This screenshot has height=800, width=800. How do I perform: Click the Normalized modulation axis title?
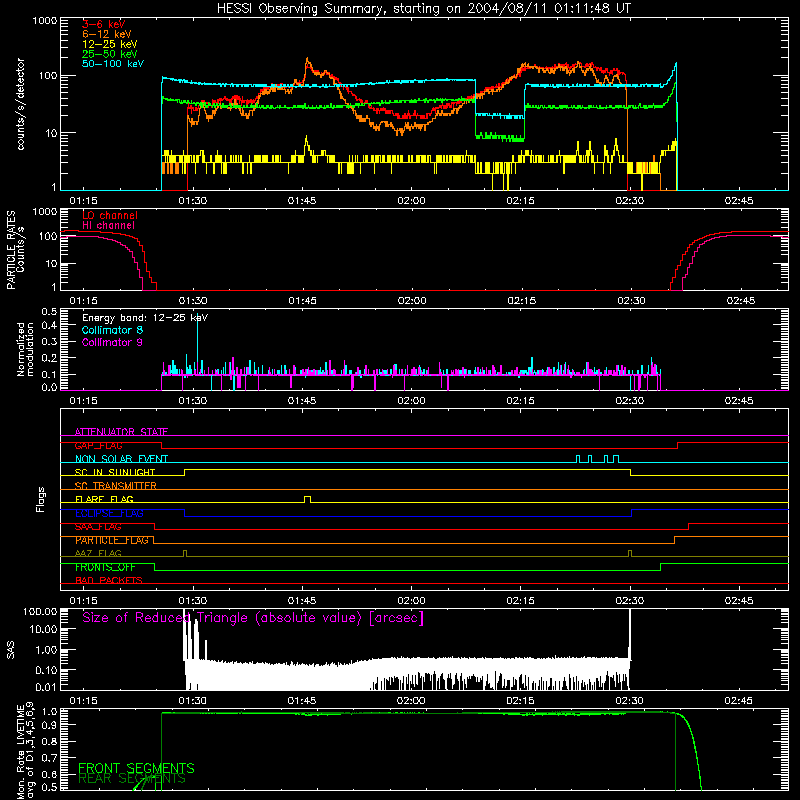tap(25, 349)
